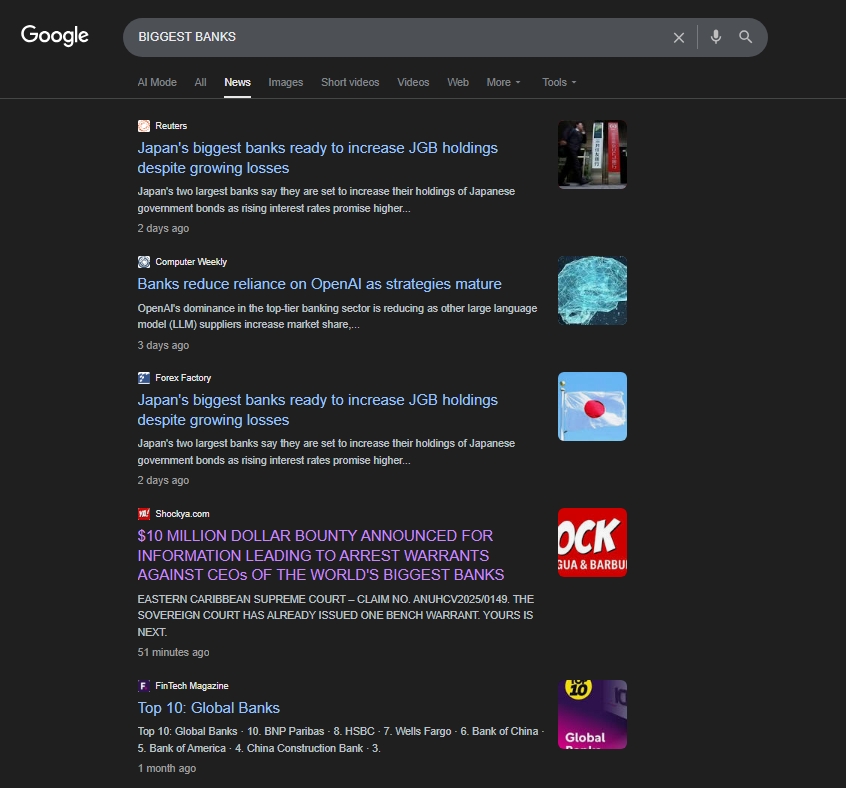Image resolution: width=846 pixels, height=788 pixels.
Task: Click the Forex Factory source favicon
Action: (144, 378)
